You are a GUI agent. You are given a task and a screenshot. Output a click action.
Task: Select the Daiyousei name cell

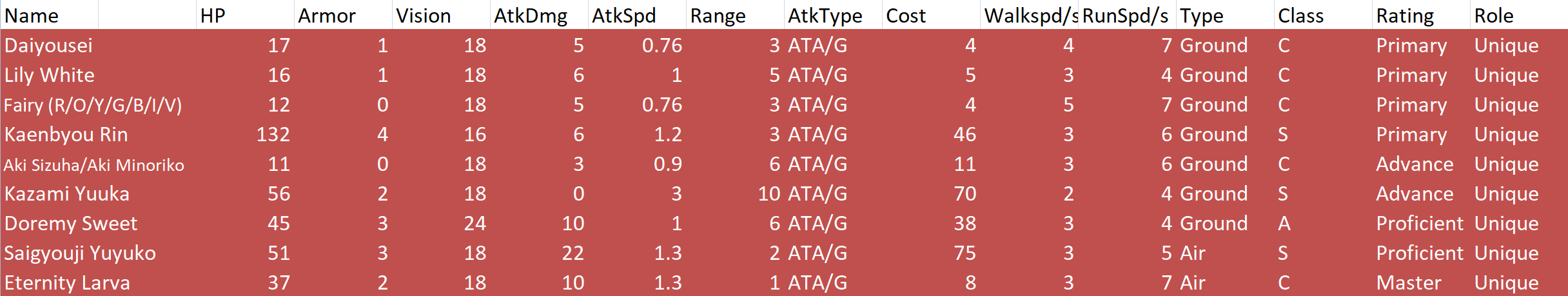tap(49, 45)
